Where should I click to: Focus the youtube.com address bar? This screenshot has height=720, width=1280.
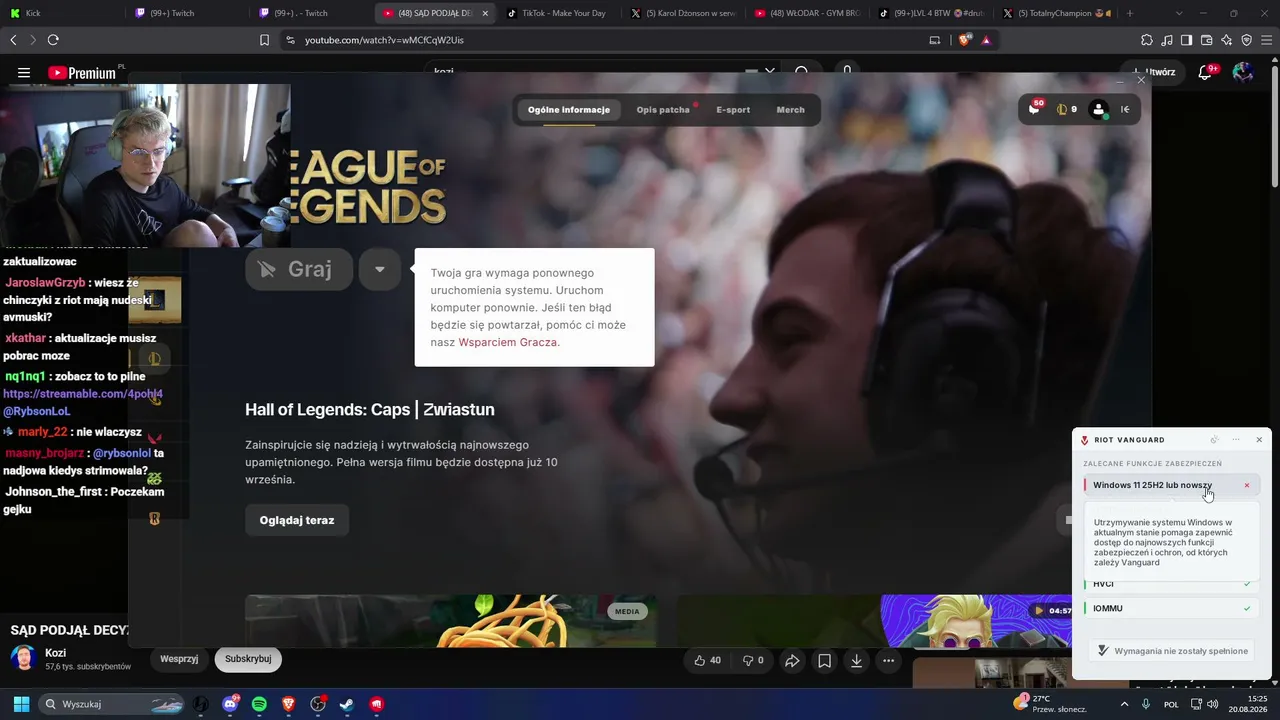point(600,40)
